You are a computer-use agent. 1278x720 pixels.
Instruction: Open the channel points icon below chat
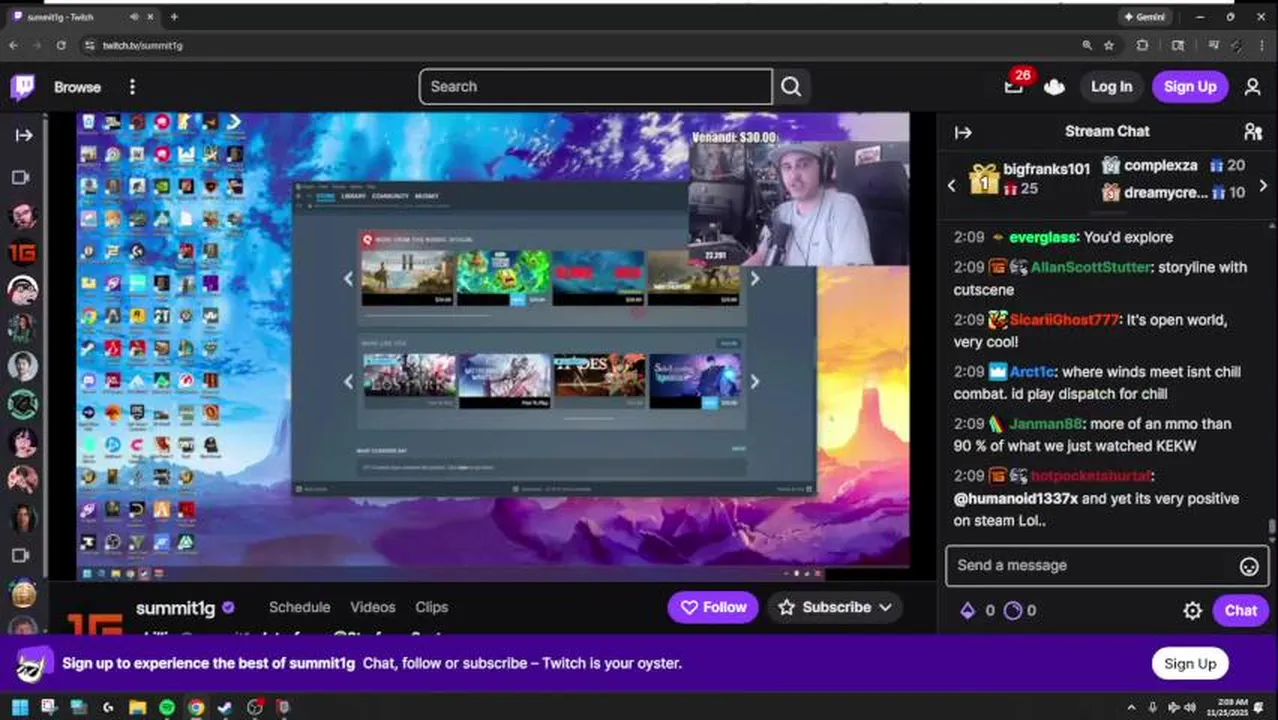tap(1013, 610)
